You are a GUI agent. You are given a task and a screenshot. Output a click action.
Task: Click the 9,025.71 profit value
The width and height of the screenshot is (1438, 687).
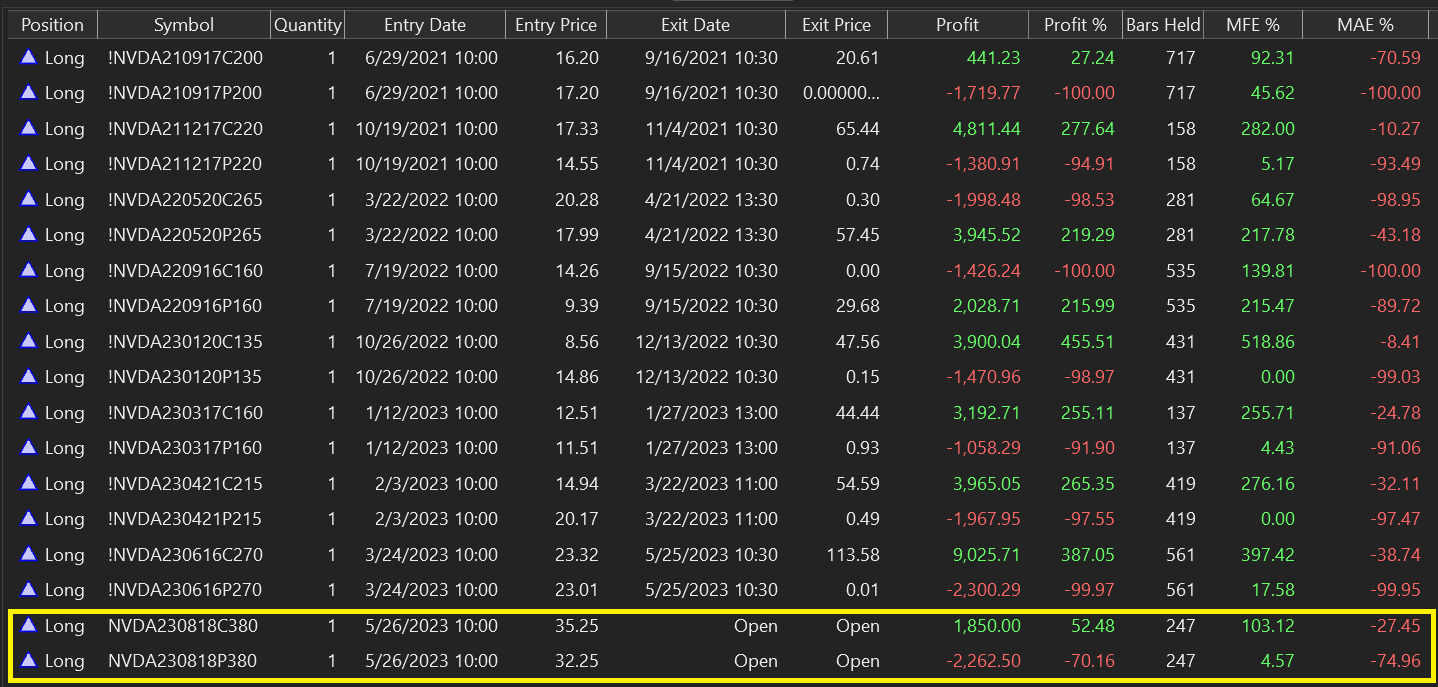[x=986, y=555]
